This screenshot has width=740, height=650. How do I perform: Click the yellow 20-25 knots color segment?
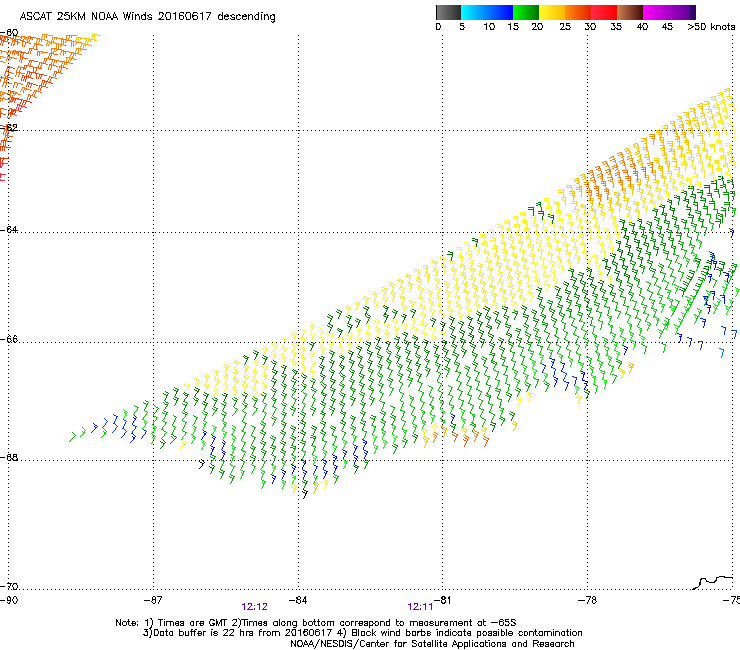tap(552, 12)
